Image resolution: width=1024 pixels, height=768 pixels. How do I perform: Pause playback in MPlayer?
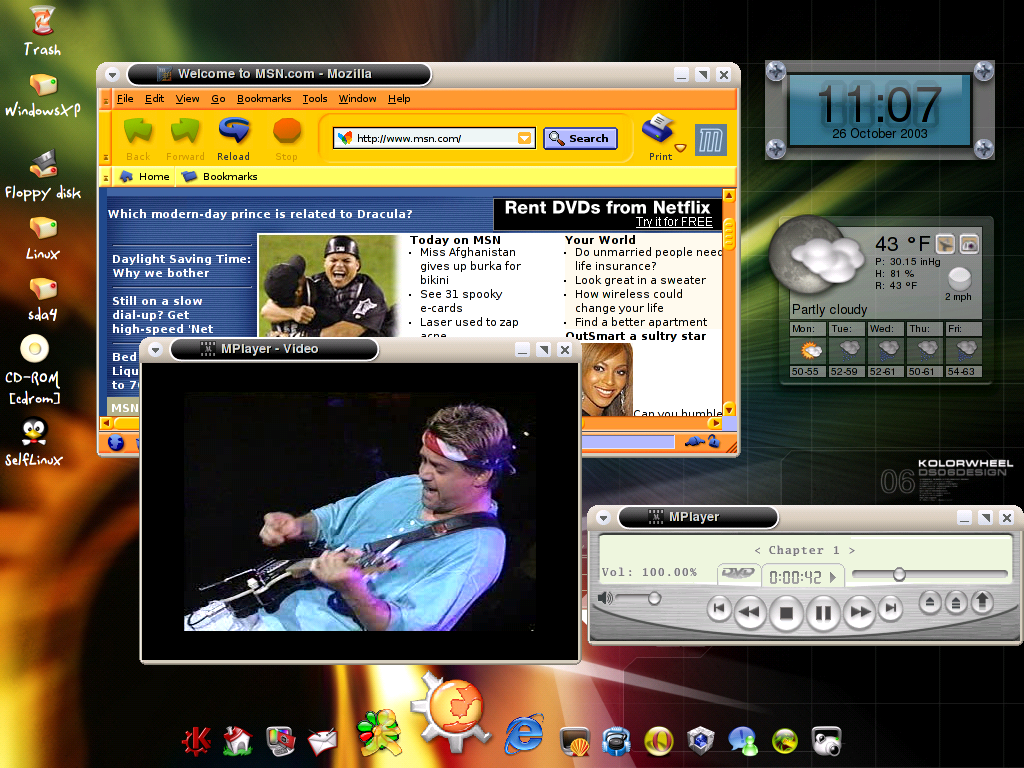click(823, 613)
